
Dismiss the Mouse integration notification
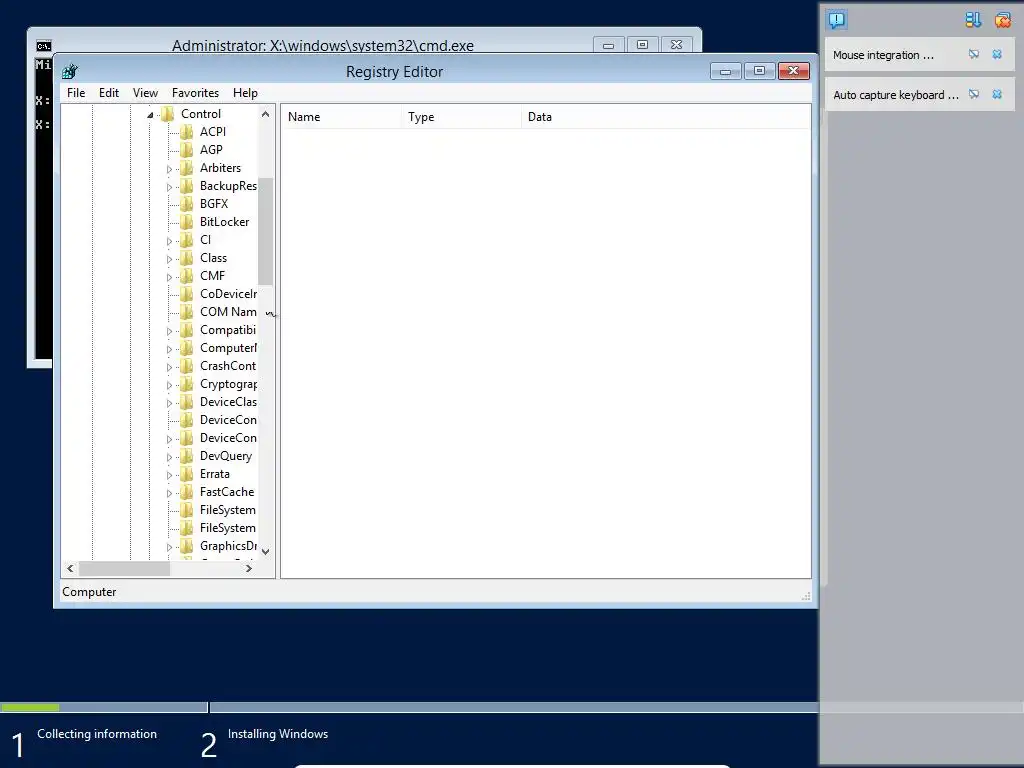[997, 55]
